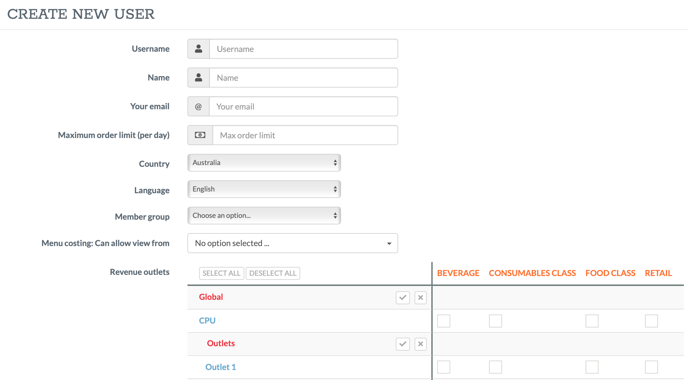Check the Retail box for Outlet 1
Image resolution: width=688 pixels, height=380 pixels.
tap(651, 367)
